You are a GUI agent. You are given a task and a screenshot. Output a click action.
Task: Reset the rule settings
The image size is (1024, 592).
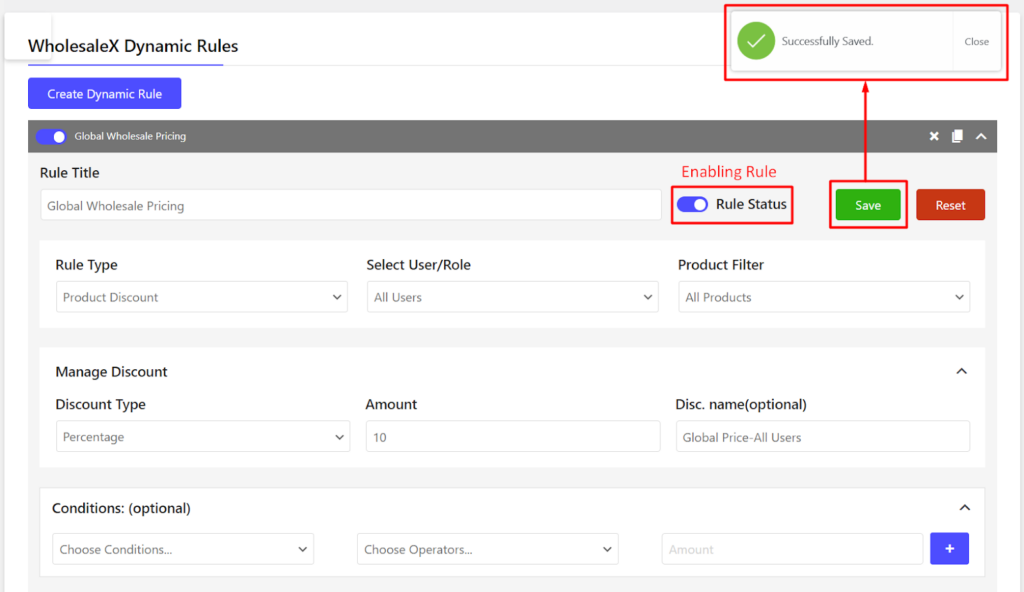click(950, 205)
